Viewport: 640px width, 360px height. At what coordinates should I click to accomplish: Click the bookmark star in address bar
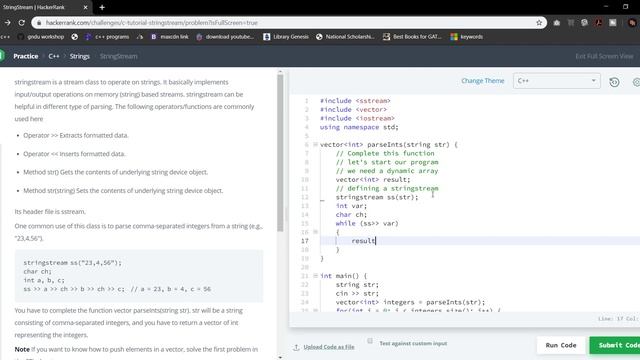tap(539, 23)
